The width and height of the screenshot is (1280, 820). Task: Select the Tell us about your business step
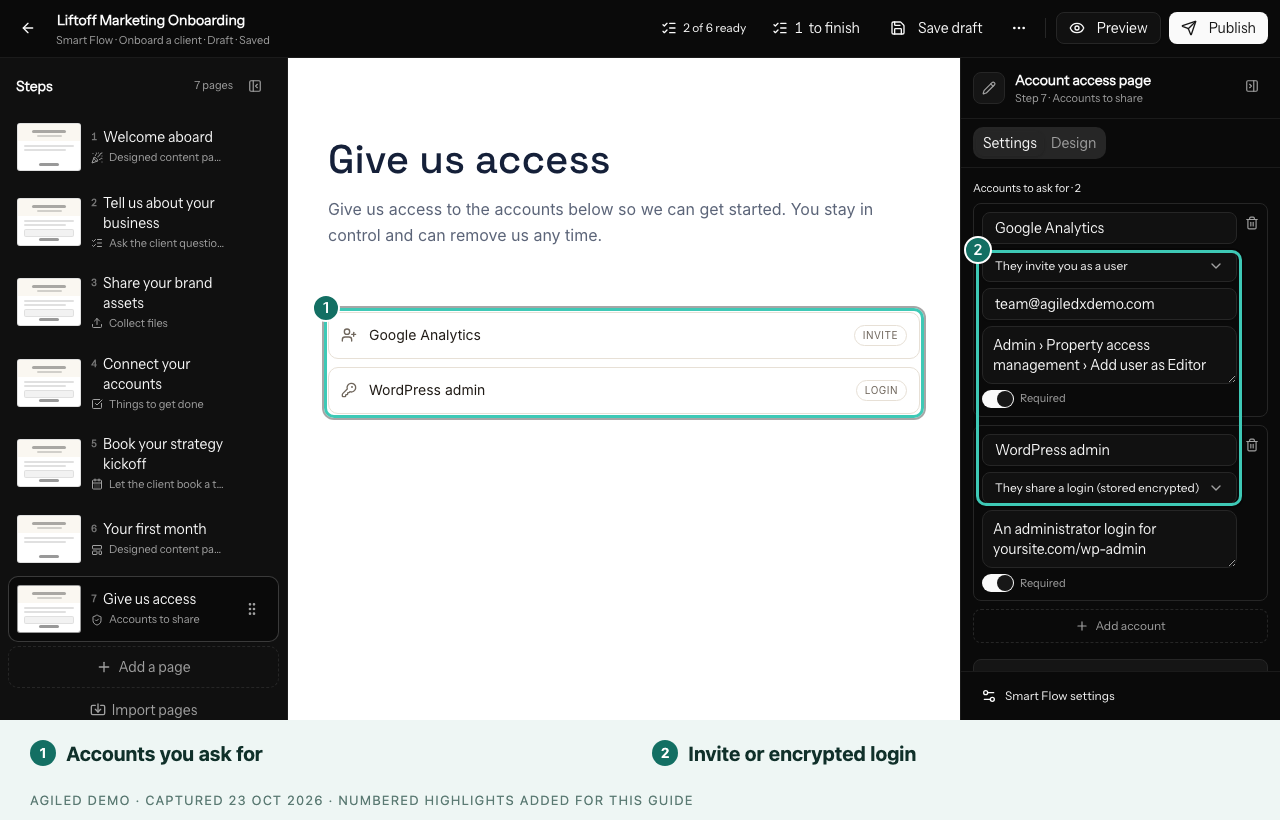143,222
